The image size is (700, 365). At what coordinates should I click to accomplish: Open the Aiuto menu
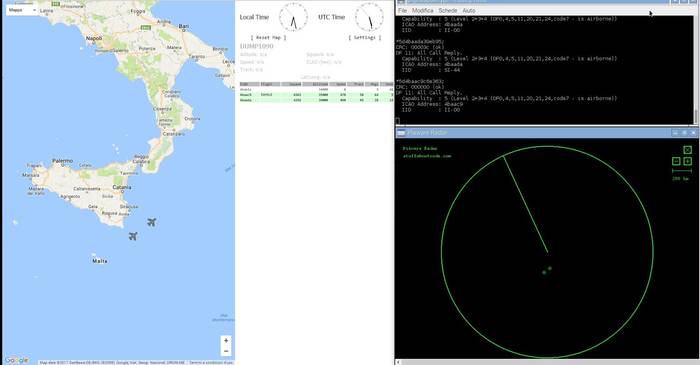coord(469,10)
